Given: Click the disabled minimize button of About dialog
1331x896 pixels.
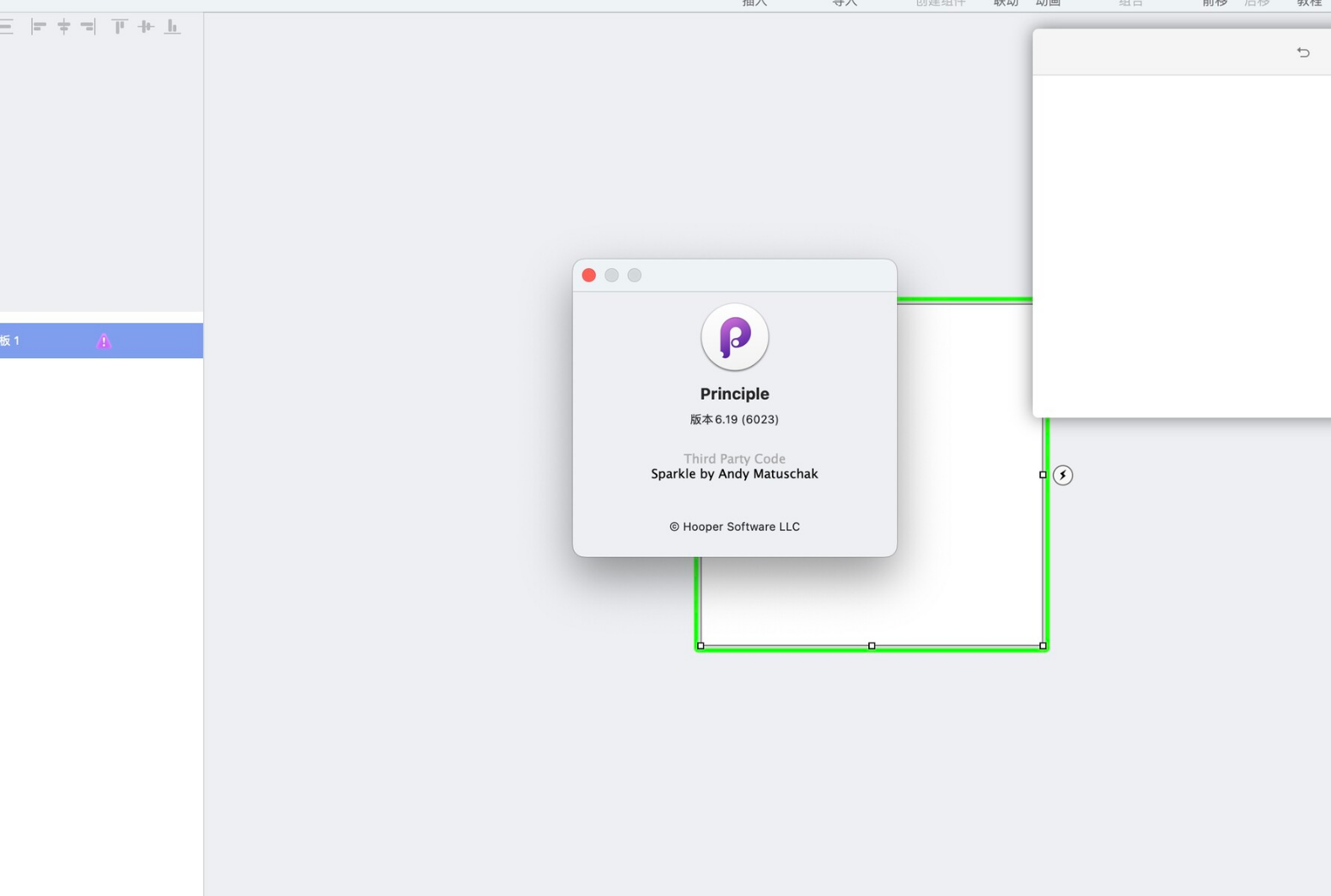Looking at the screenshot, I should click(612, 275).
